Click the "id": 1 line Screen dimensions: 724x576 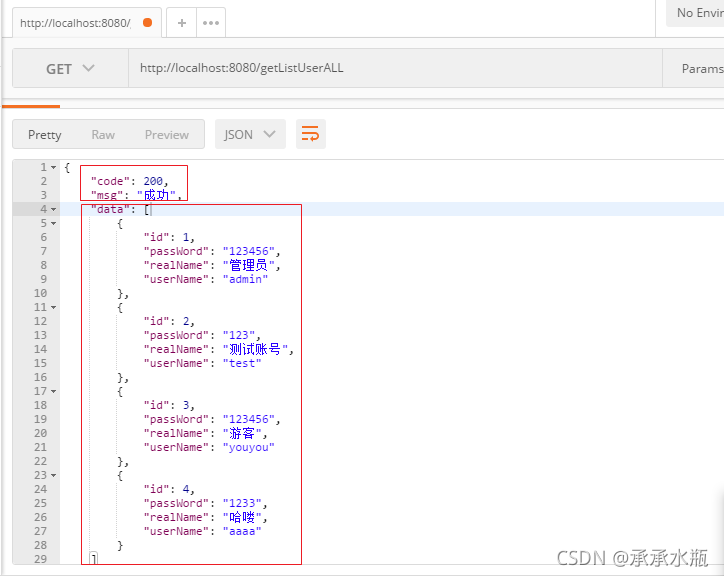point(169,237)
